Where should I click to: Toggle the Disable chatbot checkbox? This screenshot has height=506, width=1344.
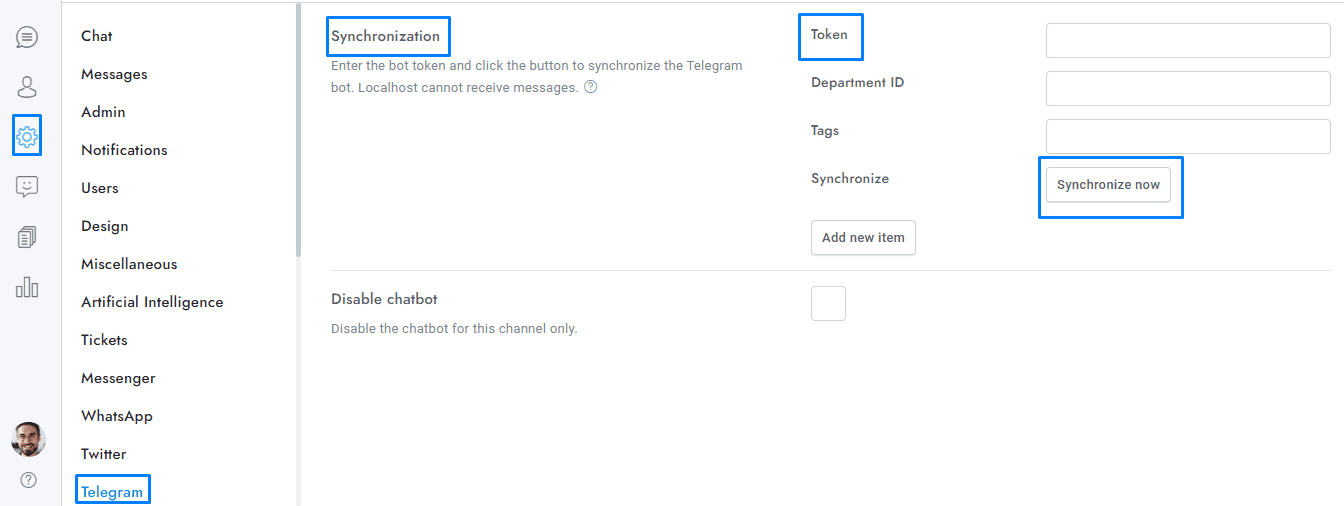(828, 303)
